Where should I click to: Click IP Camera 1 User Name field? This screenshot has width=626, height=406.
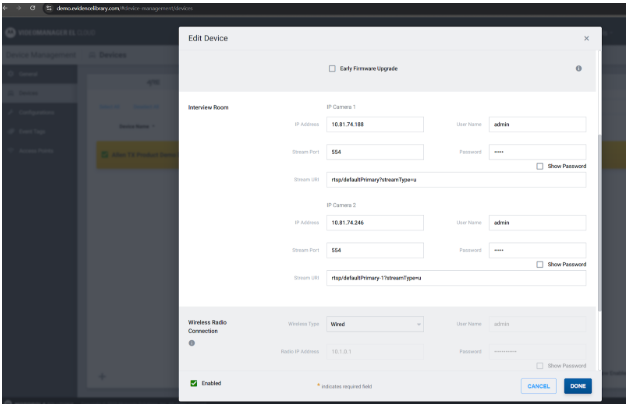[x=537, y=125]
